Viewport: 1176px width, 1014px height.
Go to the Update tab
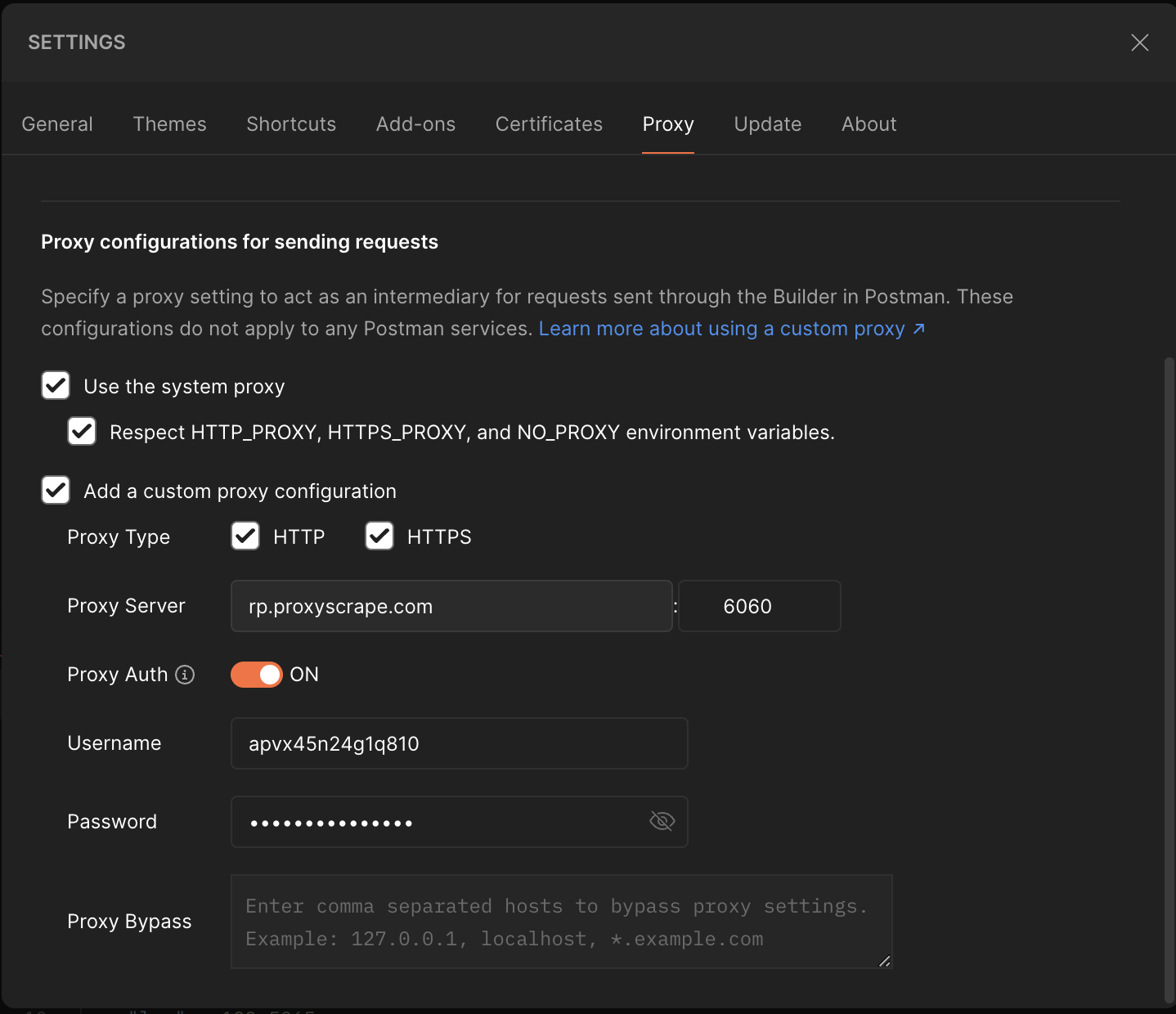767,123
